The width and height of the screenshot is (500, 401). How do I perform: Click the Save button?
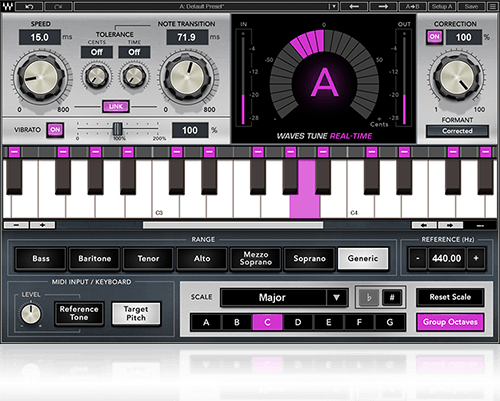coord(471,6)
